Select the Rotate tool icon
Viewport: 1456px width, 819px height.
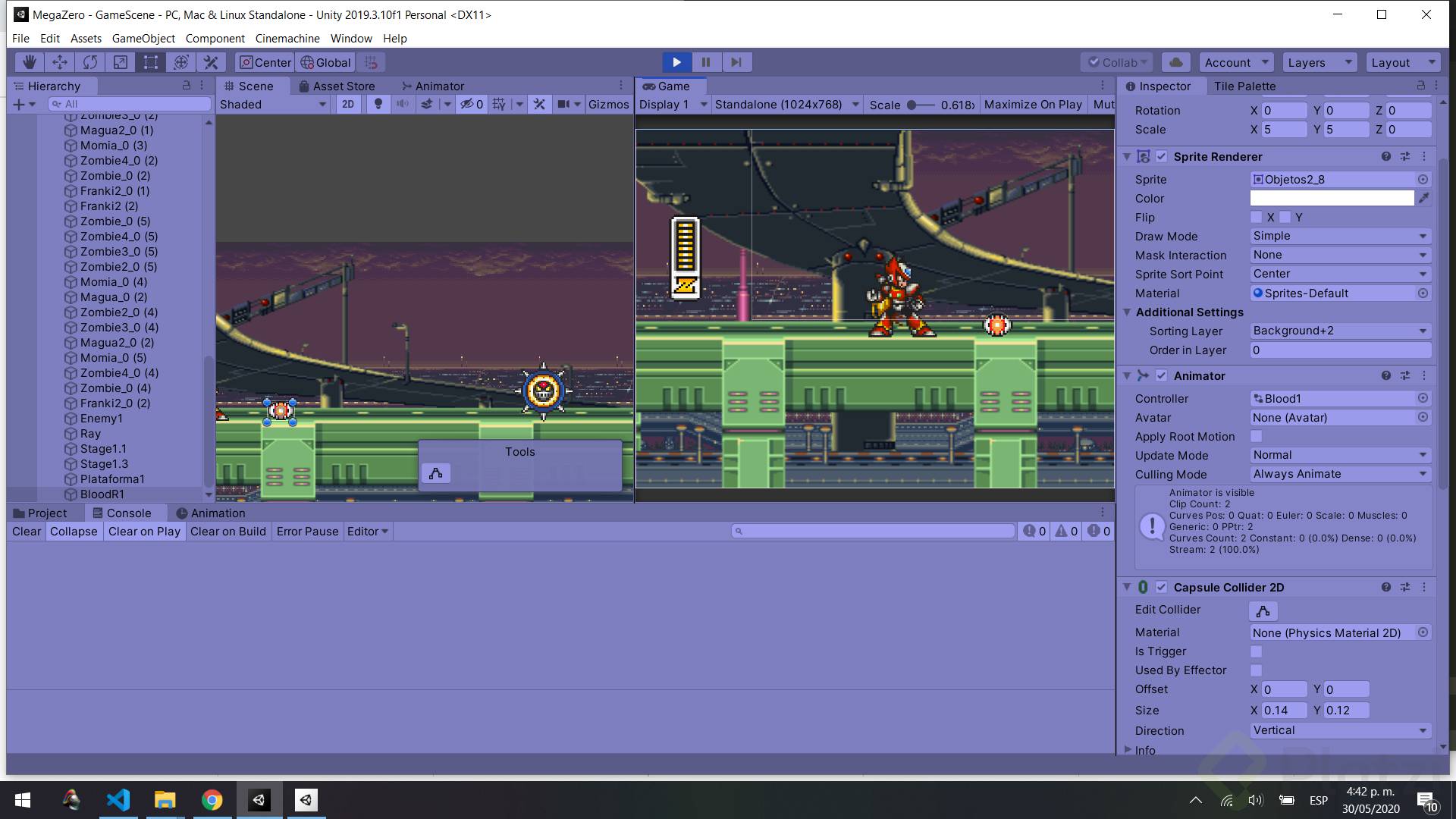90,62
